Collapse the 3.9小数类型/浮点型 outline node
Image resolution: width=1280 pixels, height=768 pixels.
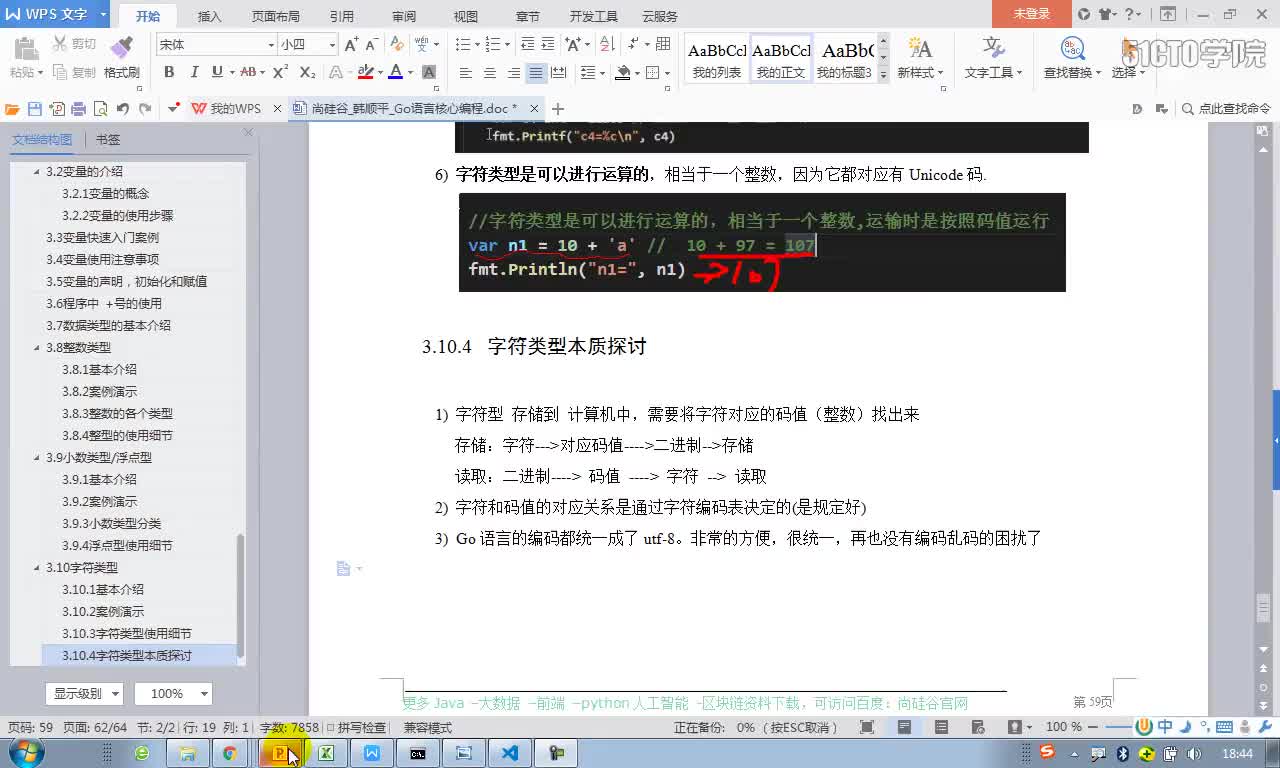click(x=37, y=457)
